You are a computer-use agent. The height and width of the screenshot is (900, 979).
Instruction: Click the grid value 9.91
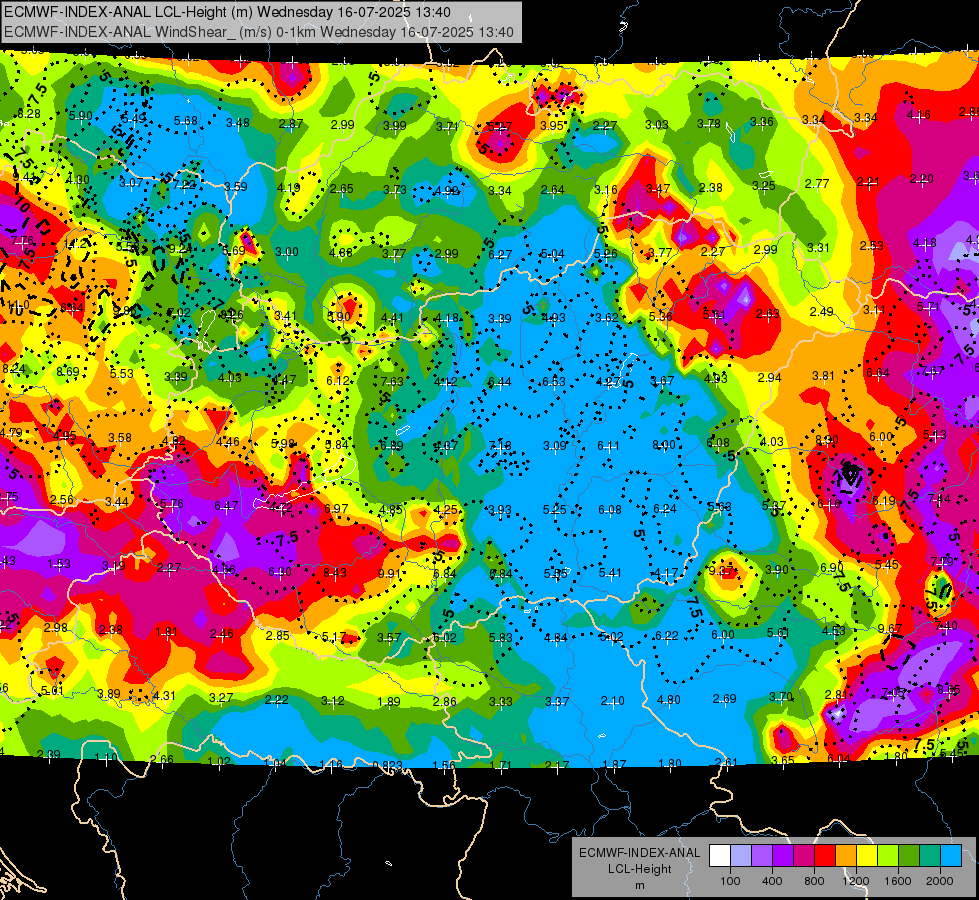pos(389,573)
